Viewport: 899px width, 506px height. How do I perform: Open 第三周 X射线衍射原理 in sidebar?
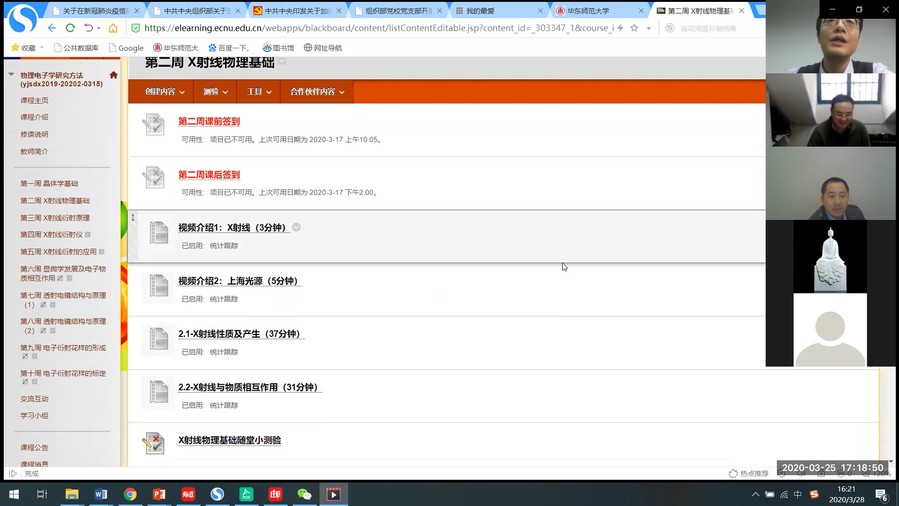[55, 218]
